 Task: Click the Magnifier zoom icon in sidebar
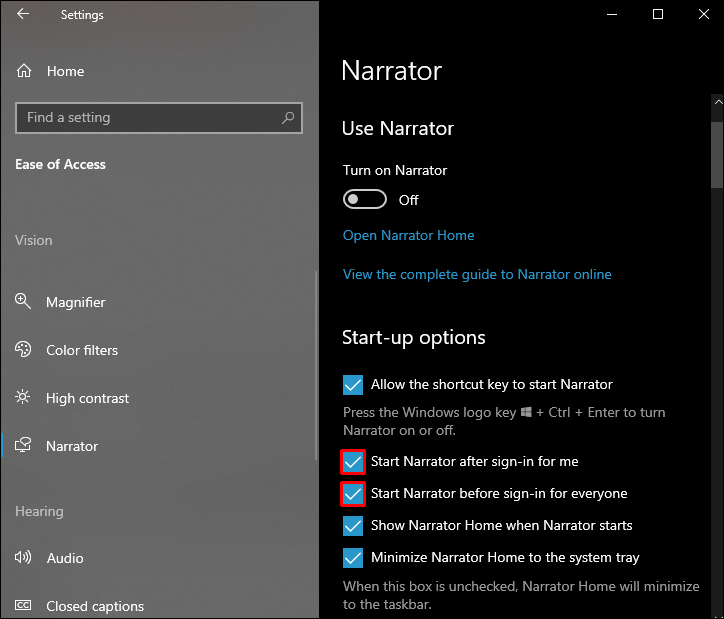(x=23, y=301)
